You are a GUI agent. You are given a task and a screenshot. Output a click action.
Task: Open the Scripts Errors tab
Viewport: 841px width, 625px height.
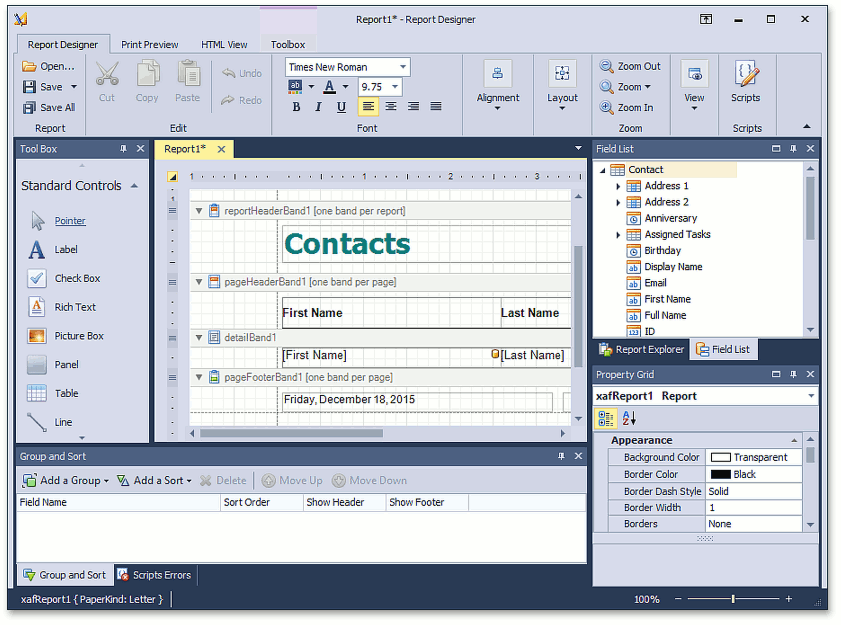pyautogui.click(x=154, y=576)
